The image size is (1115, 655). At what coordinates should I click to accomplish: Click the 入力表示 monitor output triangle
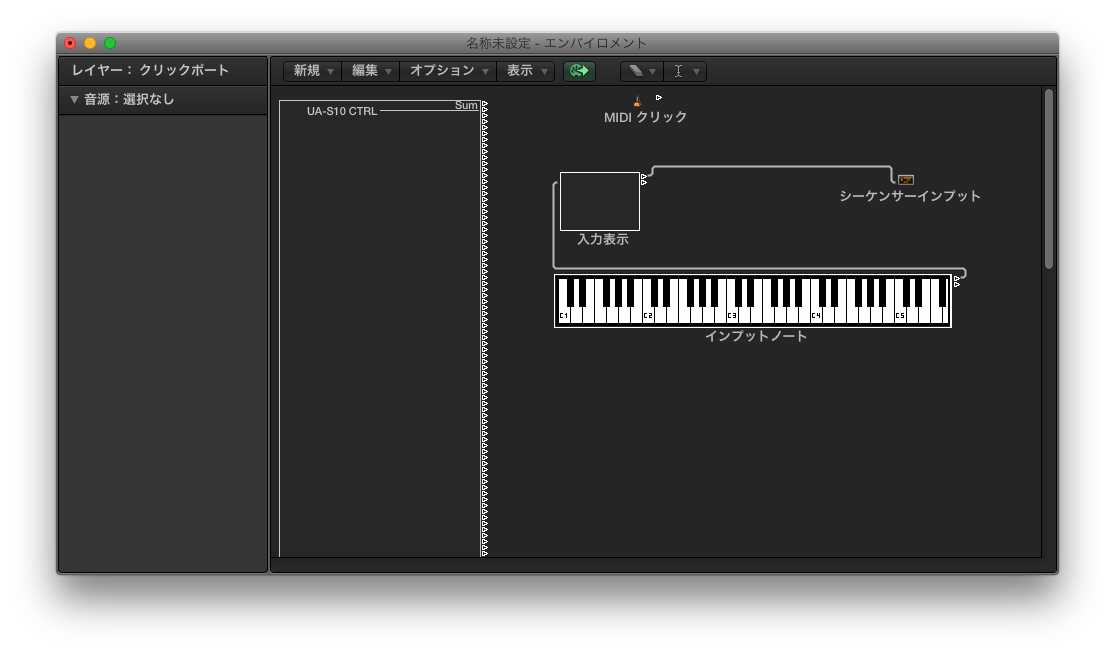click(x=644, y=176)
